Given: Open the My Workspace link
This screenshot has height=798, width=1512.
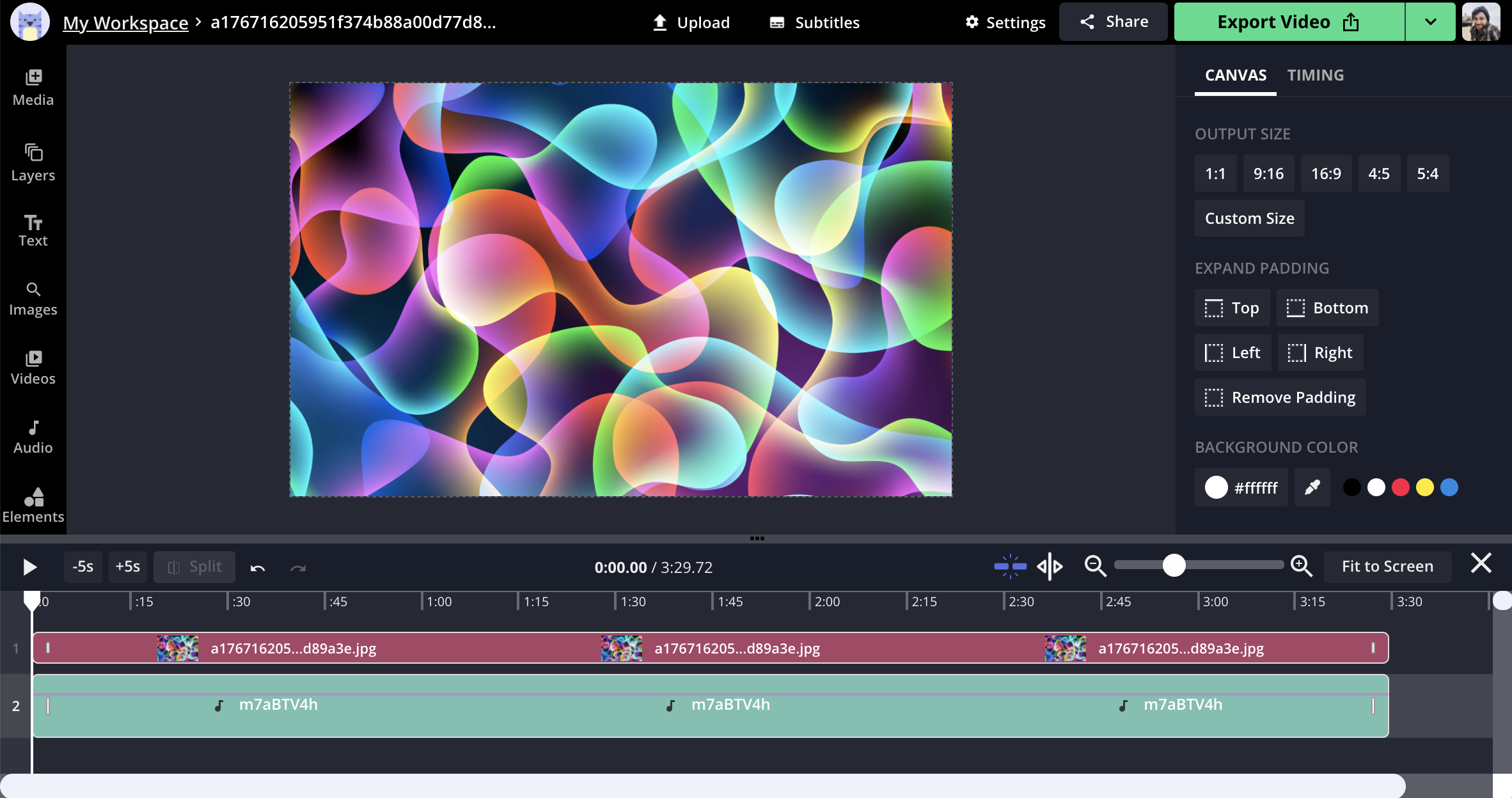Looking at the screenshot, I should [125, 22].
